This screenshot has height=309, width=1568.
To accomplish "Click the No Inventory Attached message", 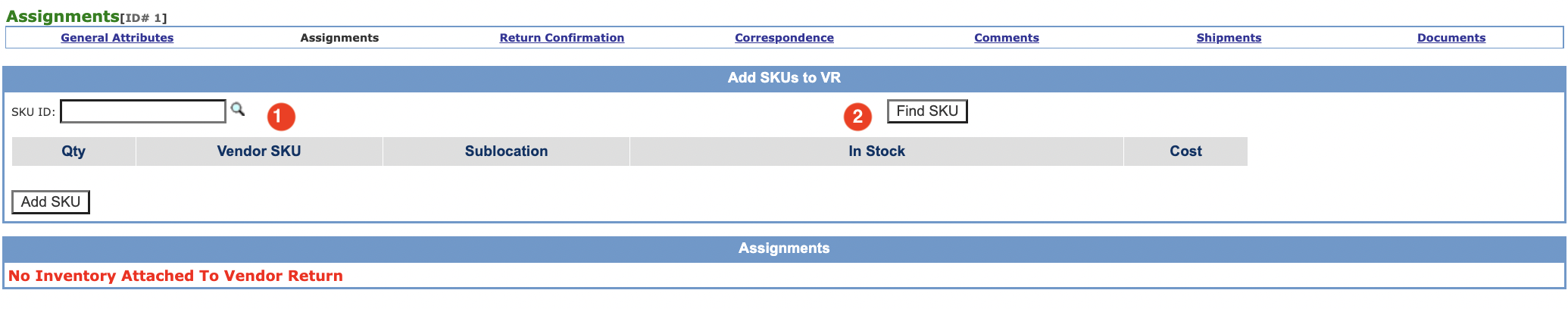I will coord(176,276).
